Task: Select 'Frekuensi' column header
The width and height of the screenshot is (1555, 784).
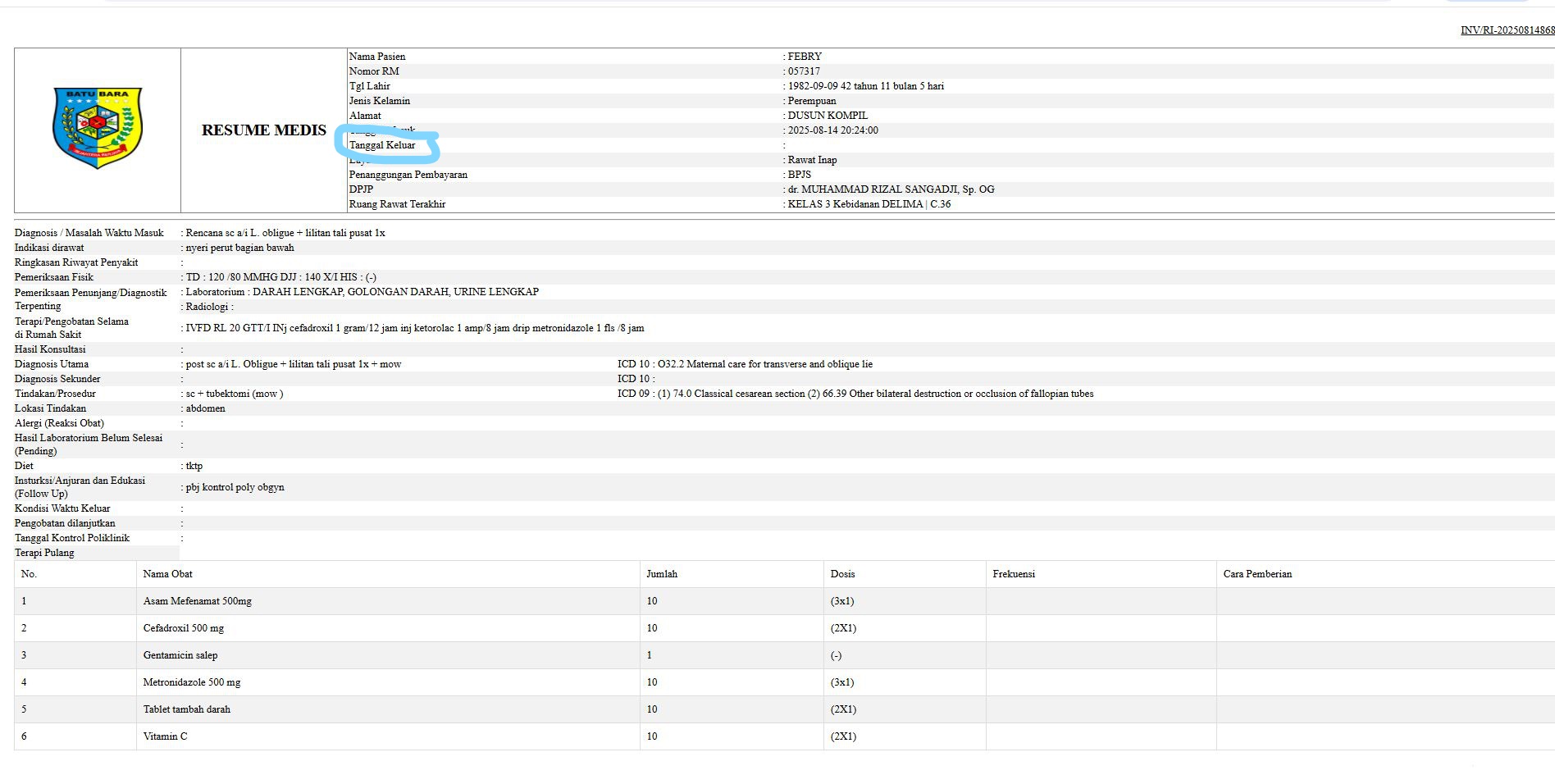Action: click(1014, 574)
